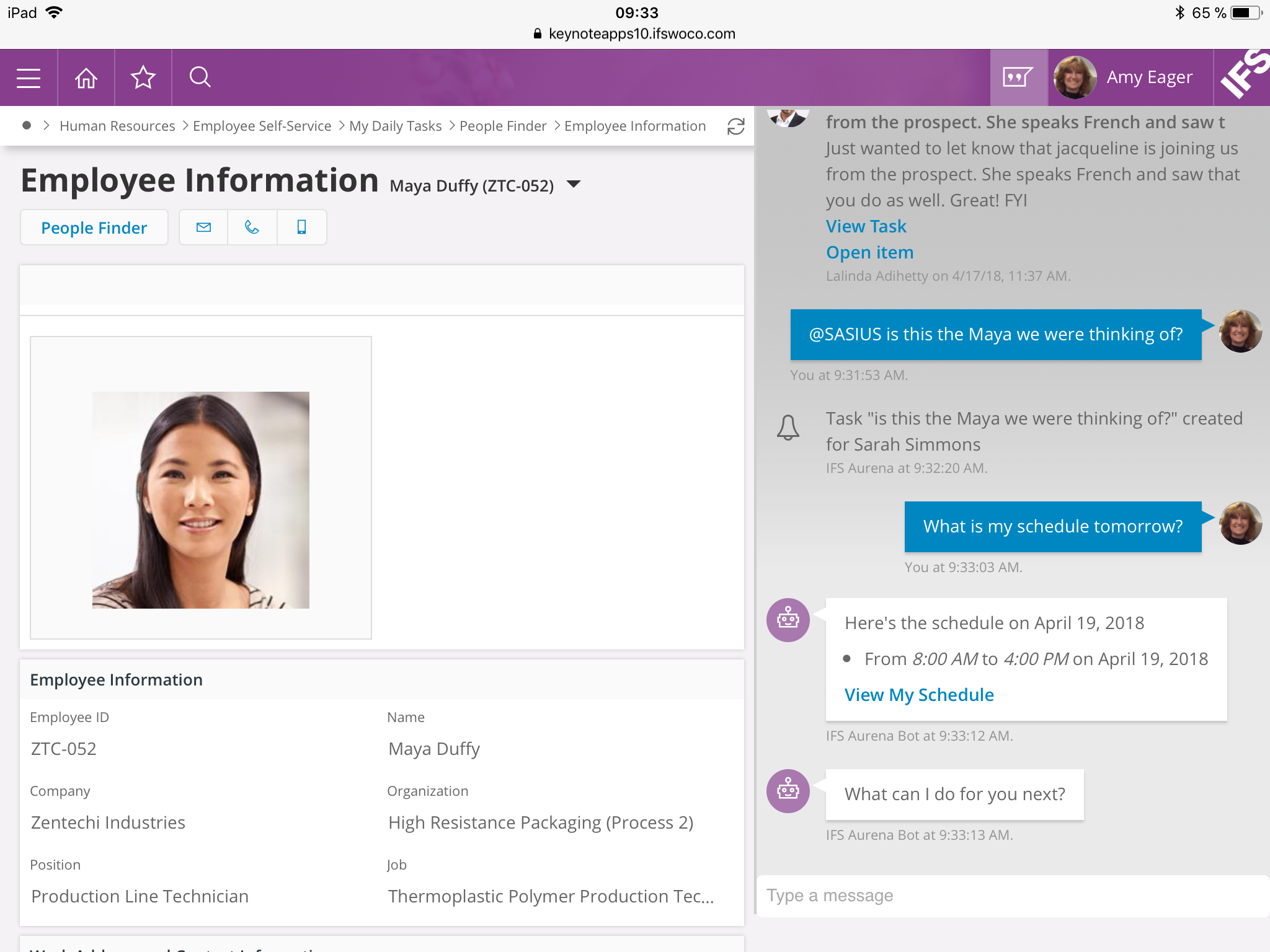Image resolution: width=1270 pixels, height=952 pixels.
Task: Navigate to Human Resources breadcrumb
Action: tap(117, 126)
